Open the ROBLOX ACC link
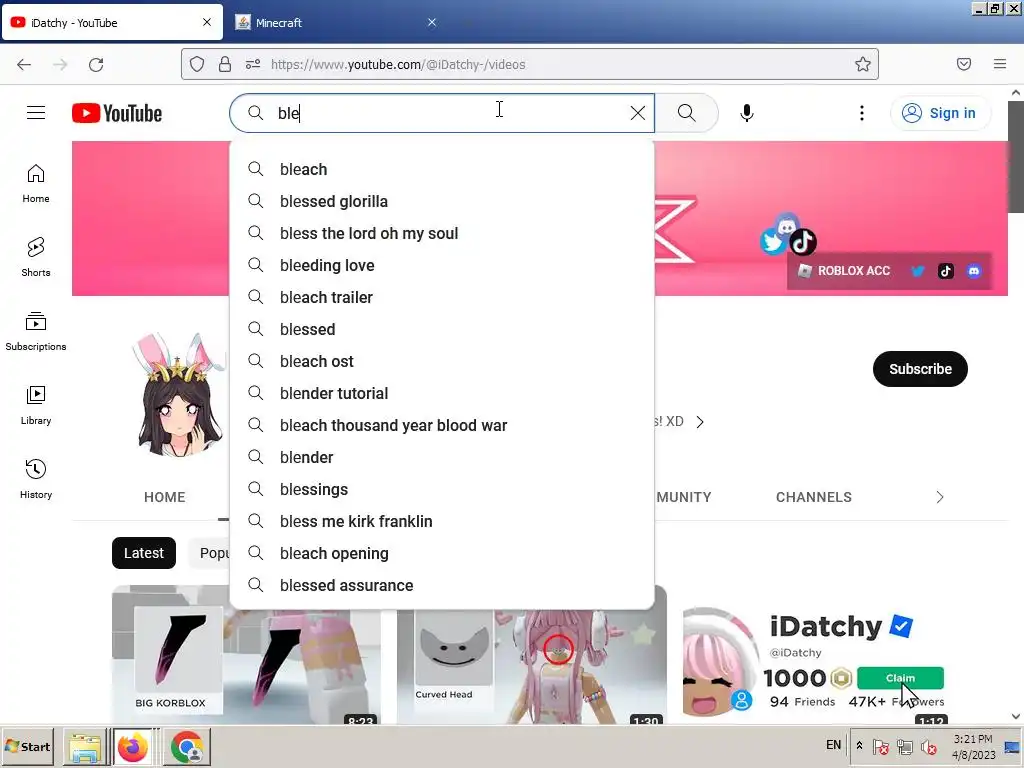1024x768 pixels. (844, 271)
